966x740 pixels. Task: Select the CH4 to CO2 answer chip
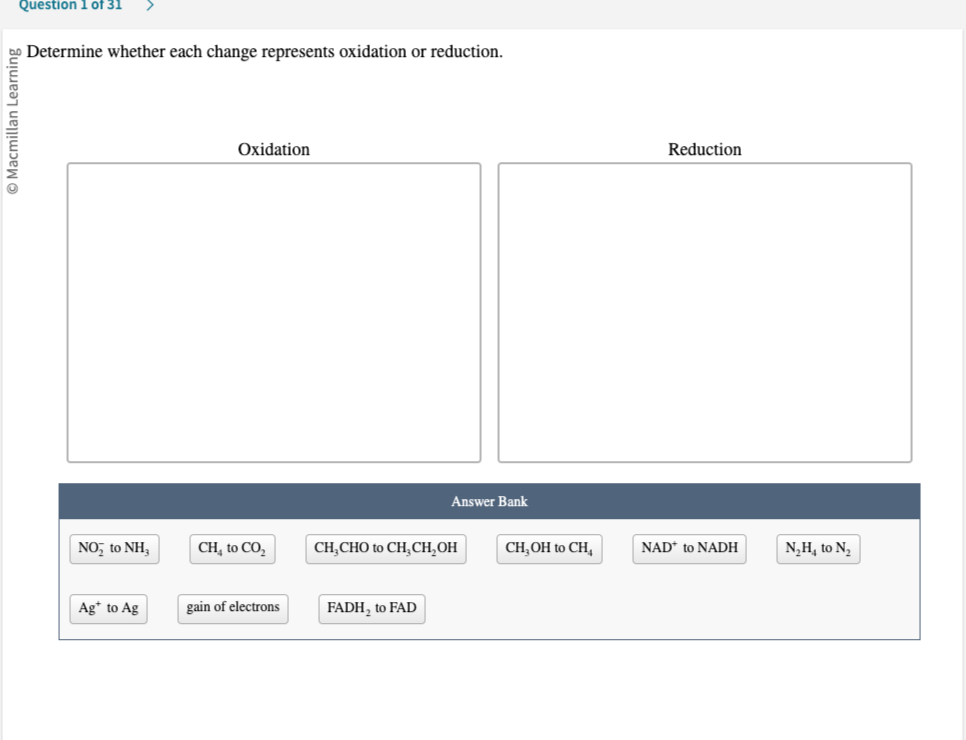232,548
